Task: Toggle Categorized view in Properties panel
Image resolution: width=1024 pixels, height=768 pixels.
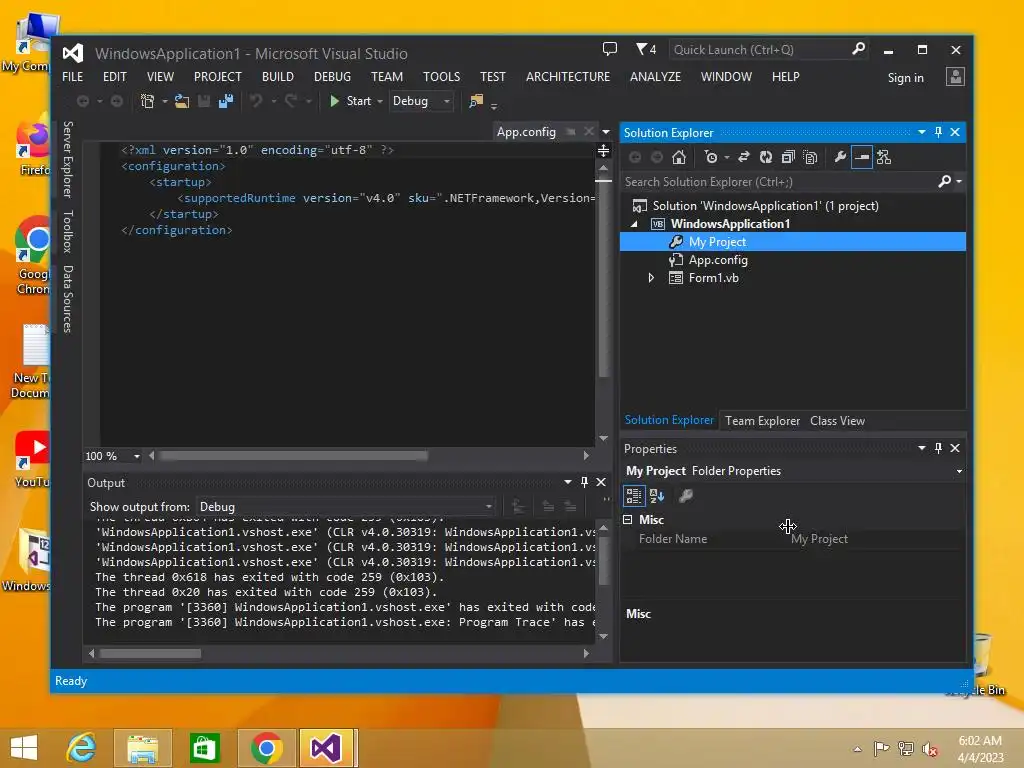Action: 633,496
